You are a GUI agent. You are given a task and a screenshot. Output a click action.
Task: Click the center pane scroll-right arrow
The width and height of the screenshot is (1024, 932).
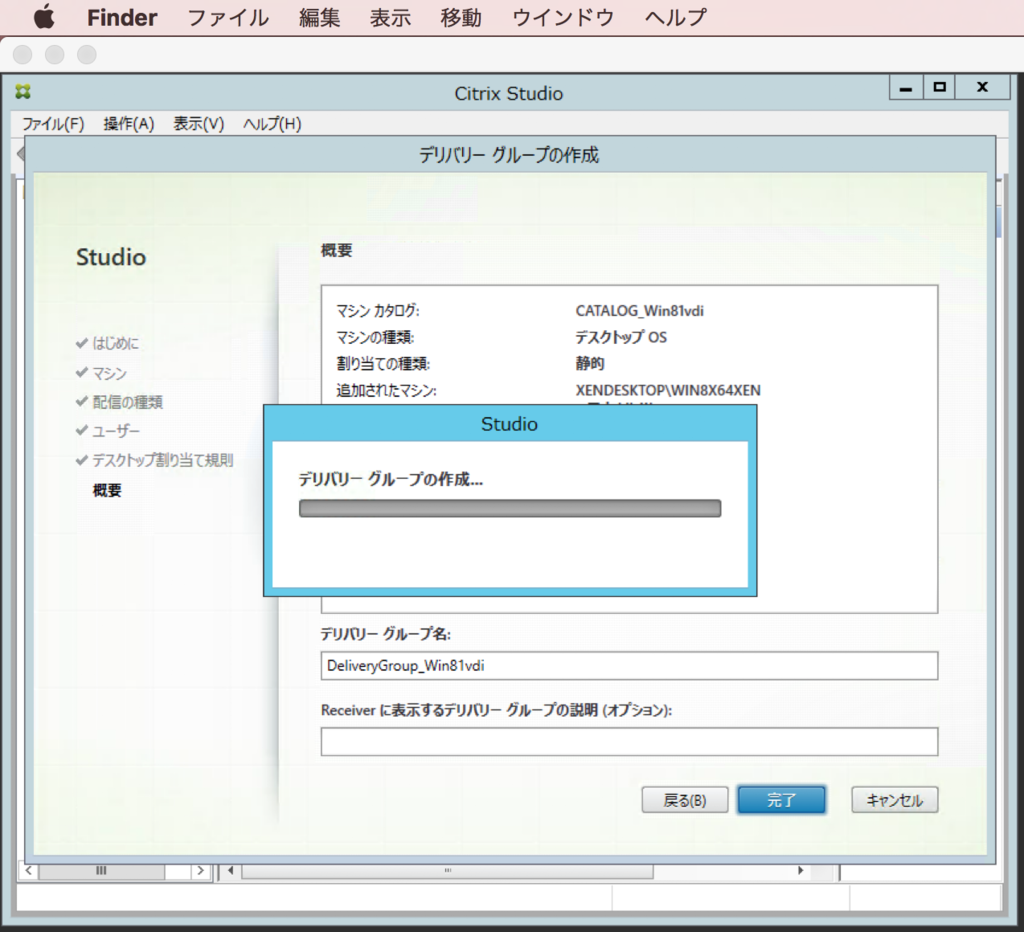point(801,871)
